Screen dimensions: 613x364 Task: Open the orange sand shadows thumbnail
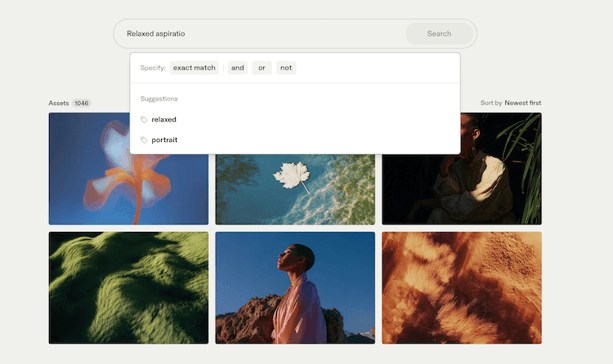tap(462, 288)
